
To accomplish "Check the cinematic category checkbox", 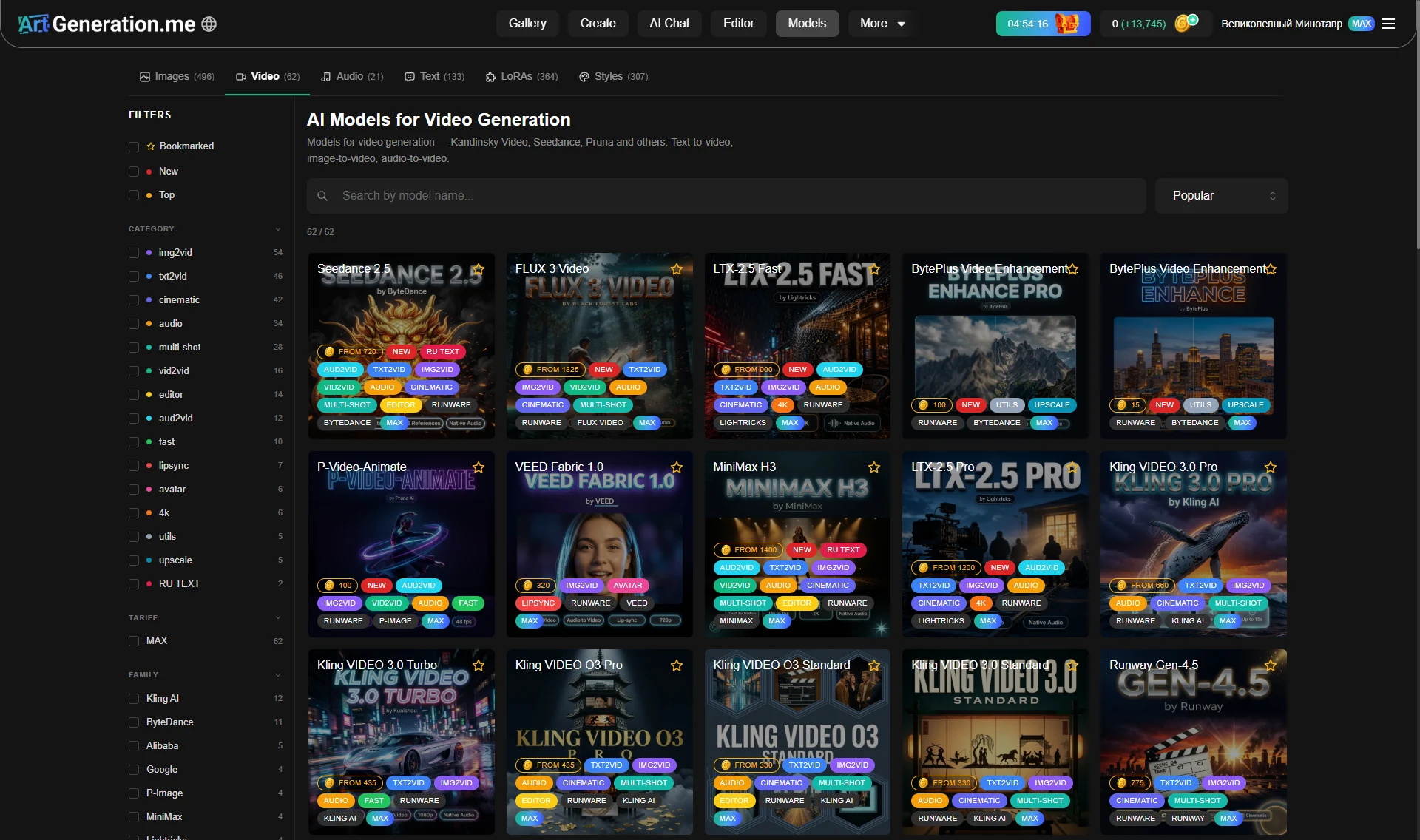I will tap(134, 300).
